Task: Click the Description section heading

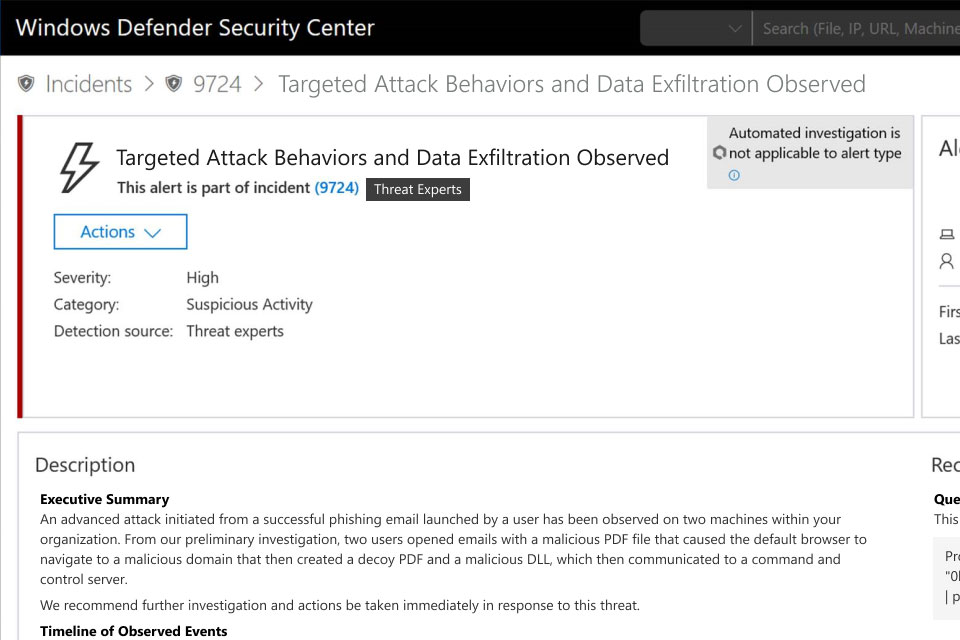Action: pyautogui.click(x=85, y=465)
